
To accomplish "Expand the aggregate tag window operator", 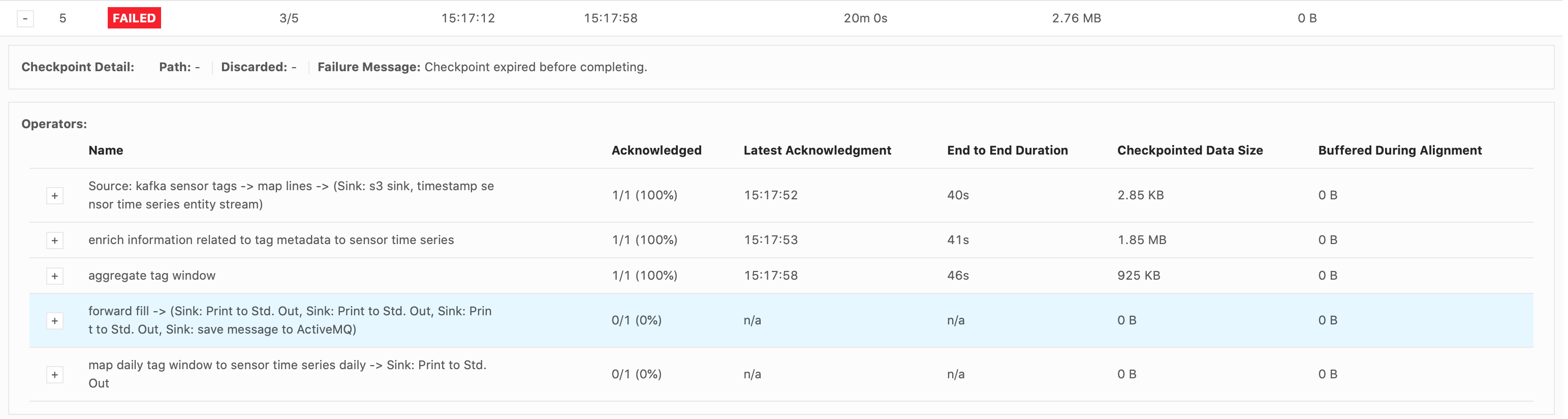I will (x=55, y=276).
